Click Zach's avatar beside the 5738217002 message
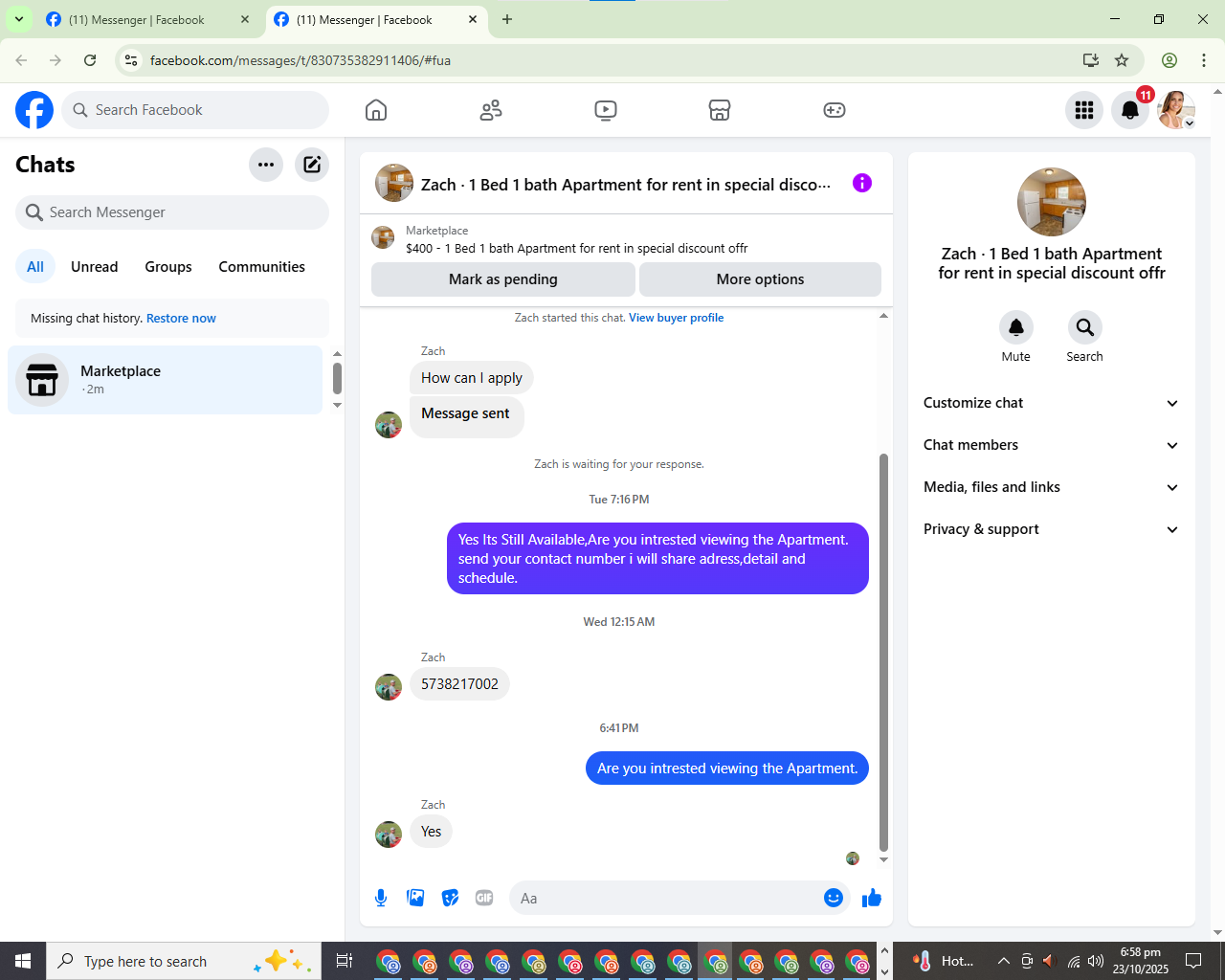The height and width of the screenshot is (980, 1225). (x=389, y=687)
